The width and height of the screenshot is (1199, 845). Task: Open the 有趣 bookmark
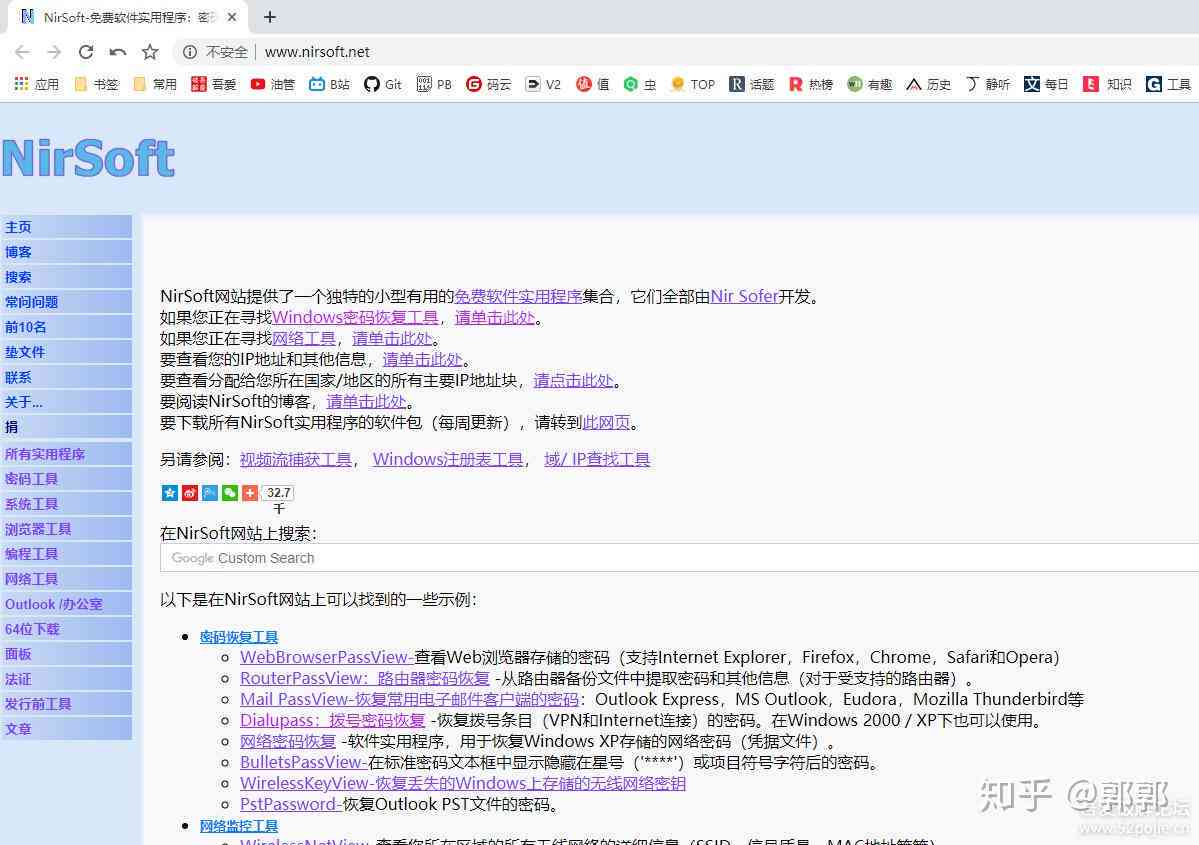[869, 84]
